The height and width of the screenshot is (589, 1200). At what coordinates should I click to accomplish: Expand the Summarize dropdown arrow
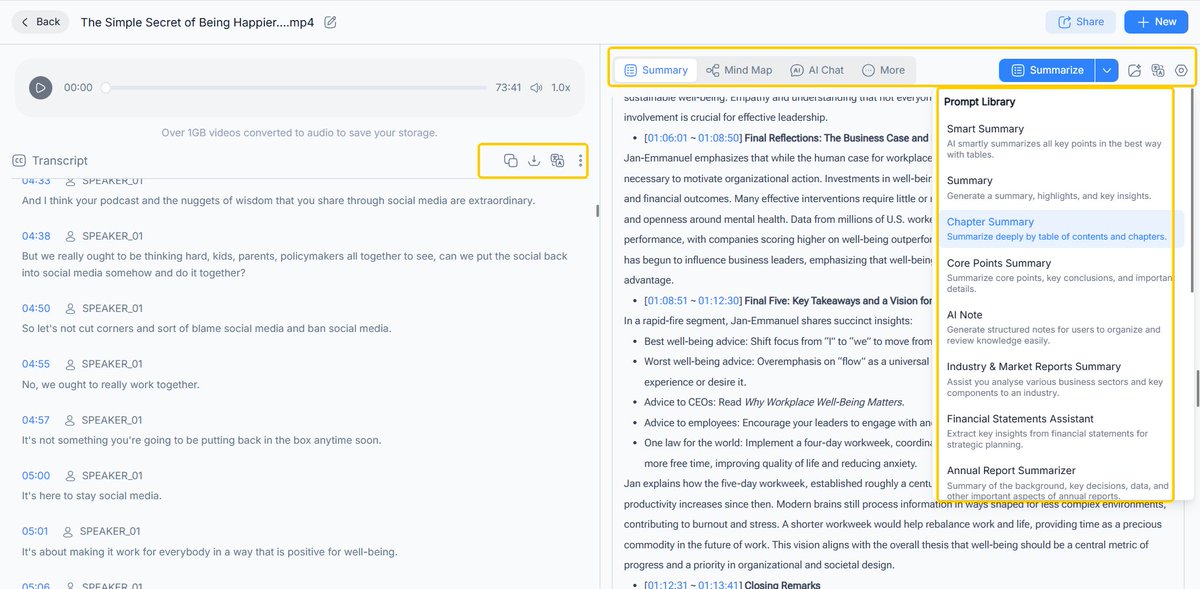pyautogui.click(x=1107, y=70)
